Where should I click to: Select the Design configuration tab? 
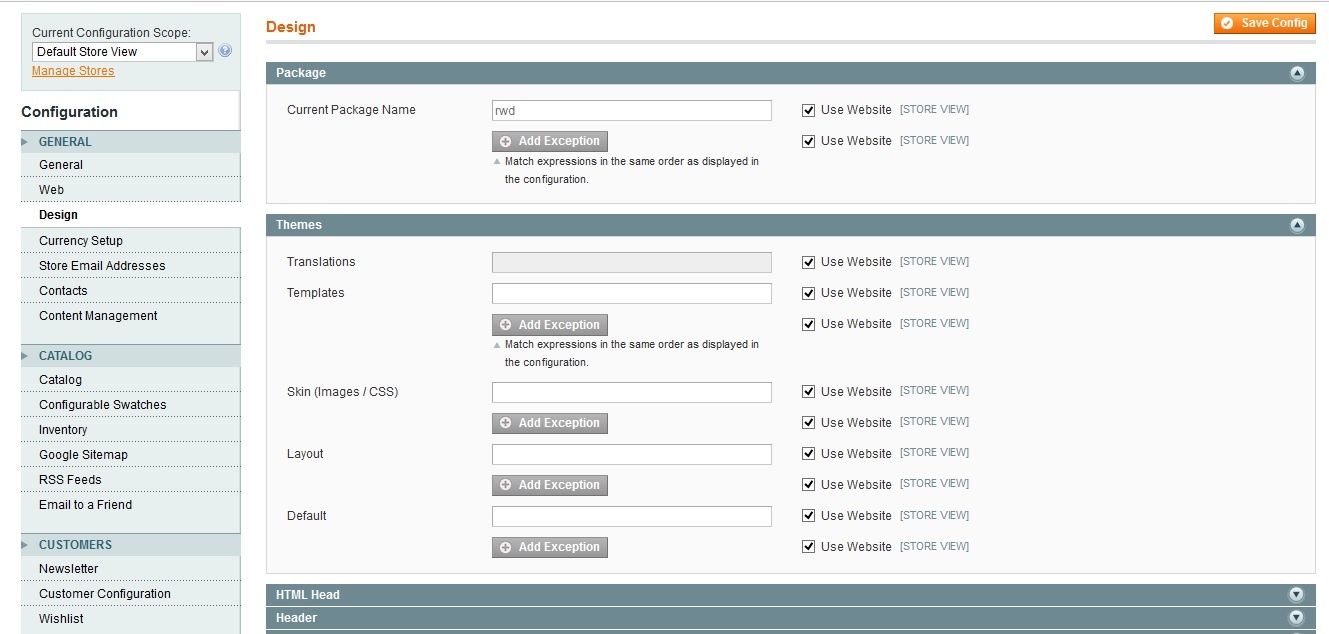(130, 215)
